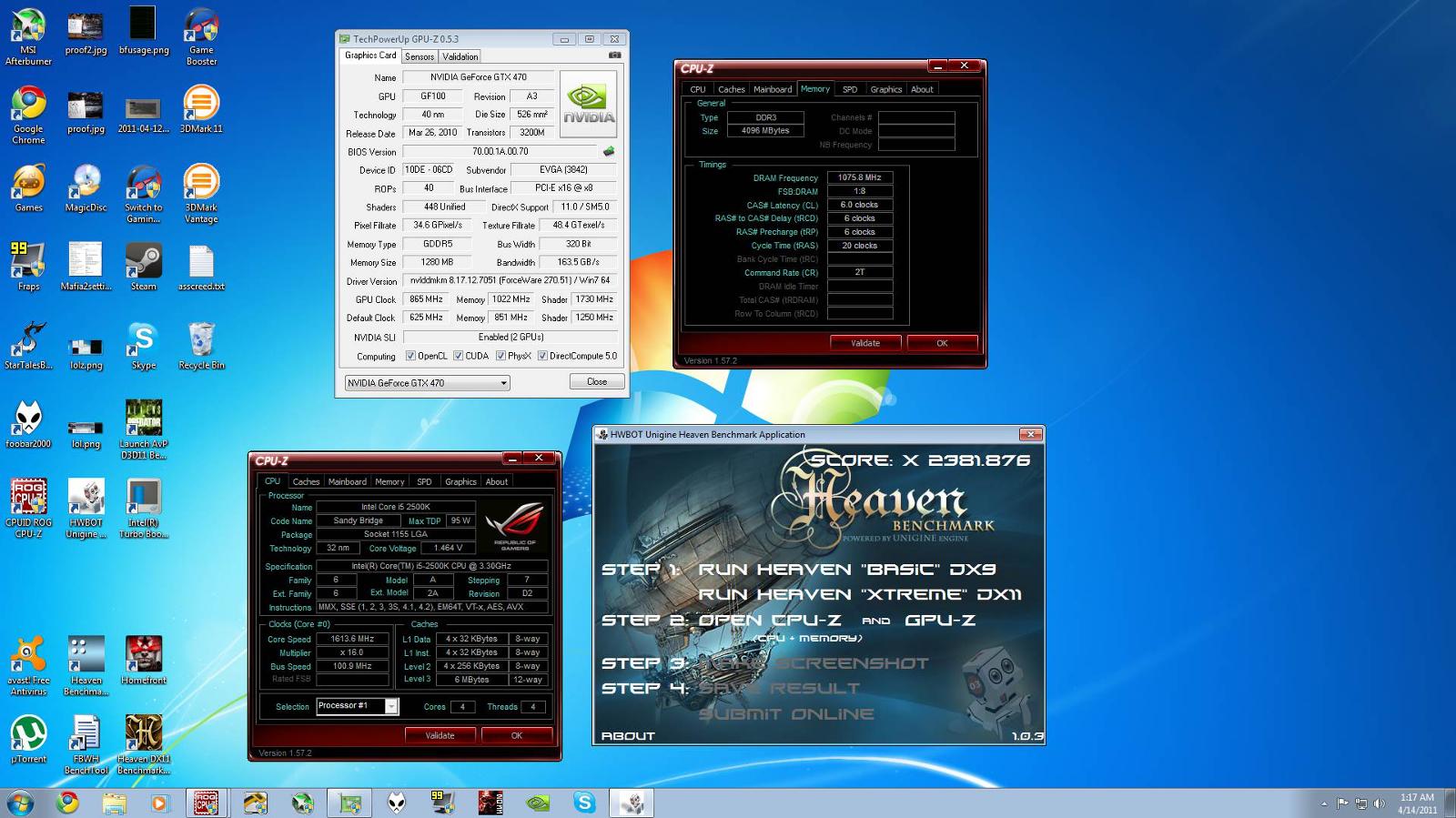Open CPUID ROG CPU-Z desktop icon
The height and width of the screenshot is (818, 1456).
click(28, 509)
